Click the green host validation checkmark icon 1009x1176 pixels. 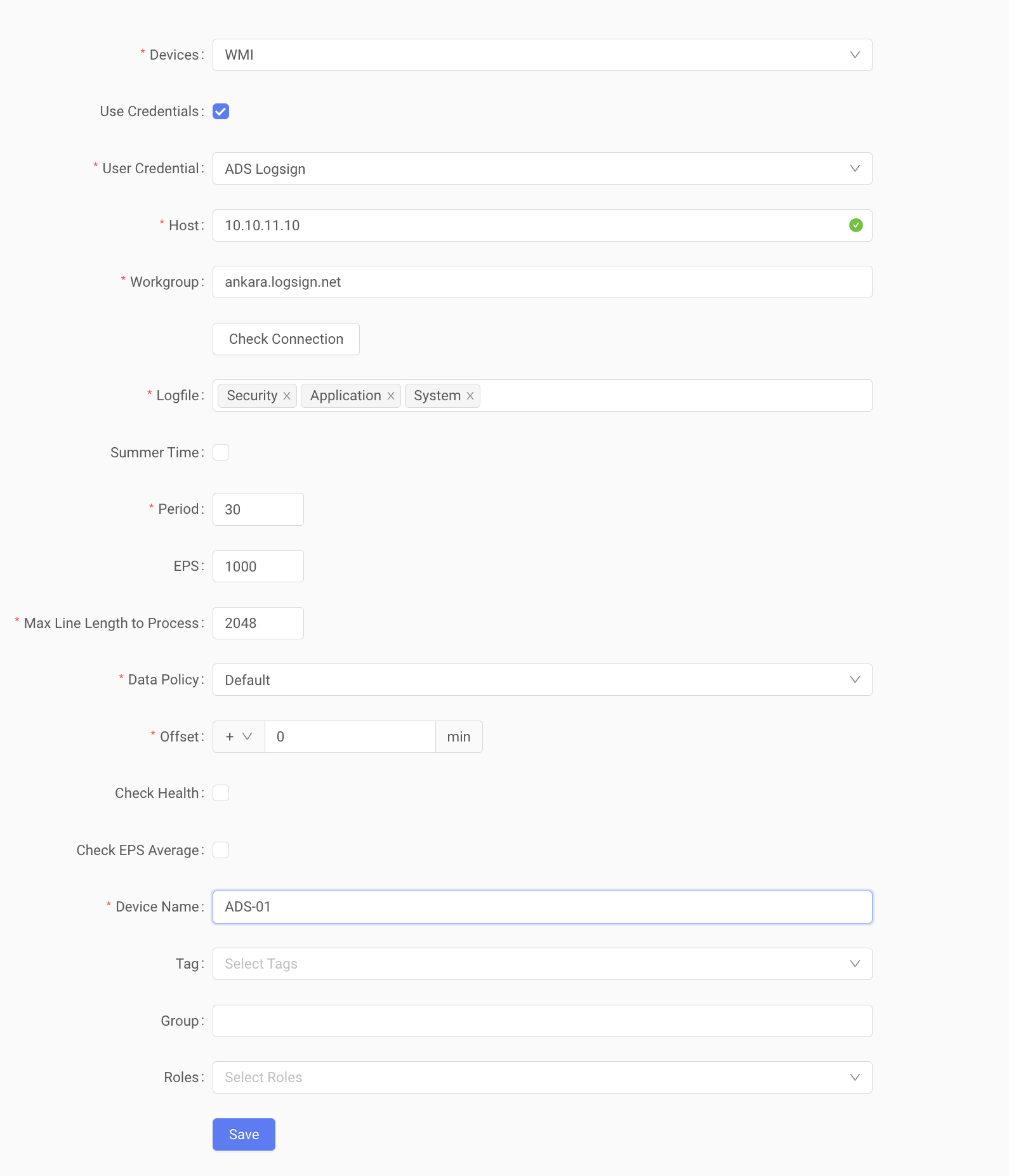(x=855, y=225)
